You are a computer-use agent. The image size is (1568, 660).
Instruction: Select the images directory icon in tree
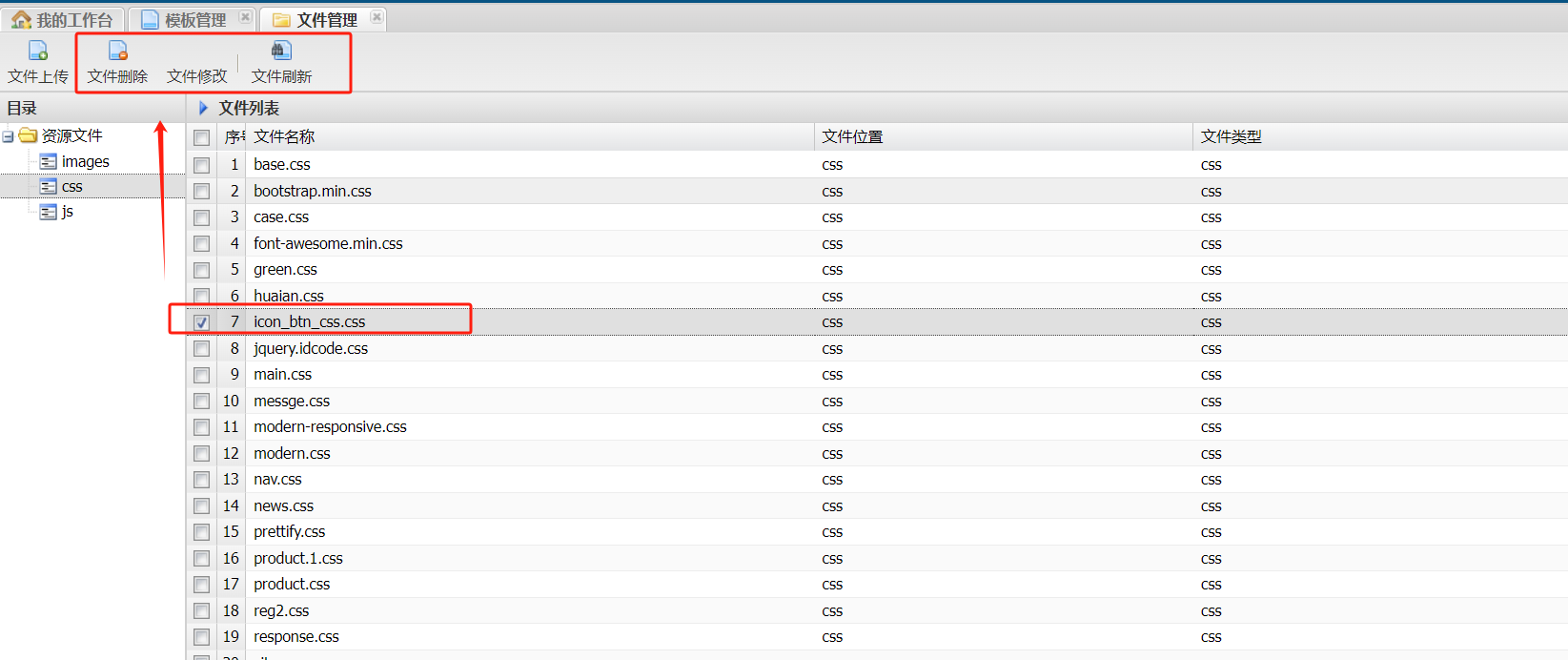(49, 162)
